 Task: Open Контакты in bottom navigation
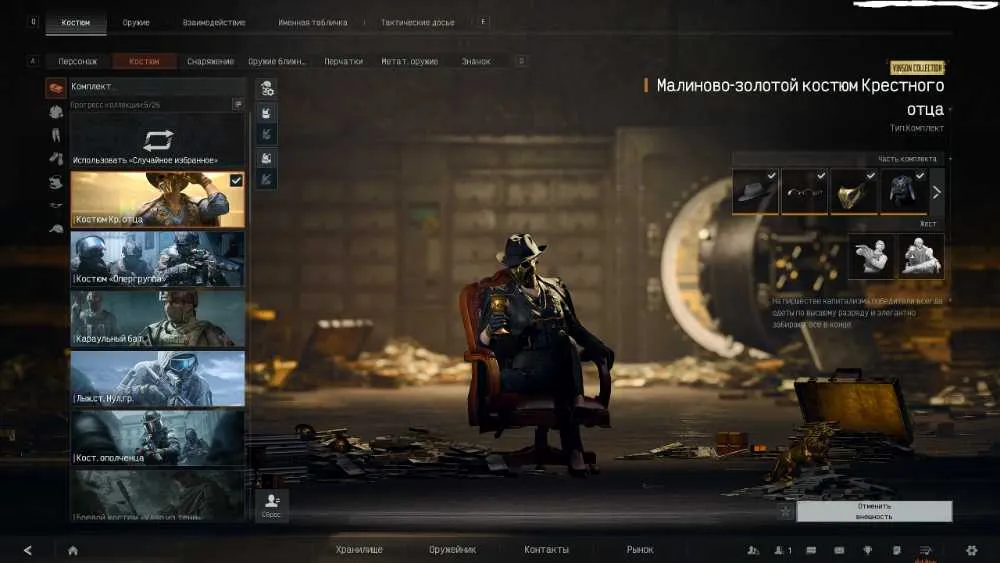click(546, 550)
